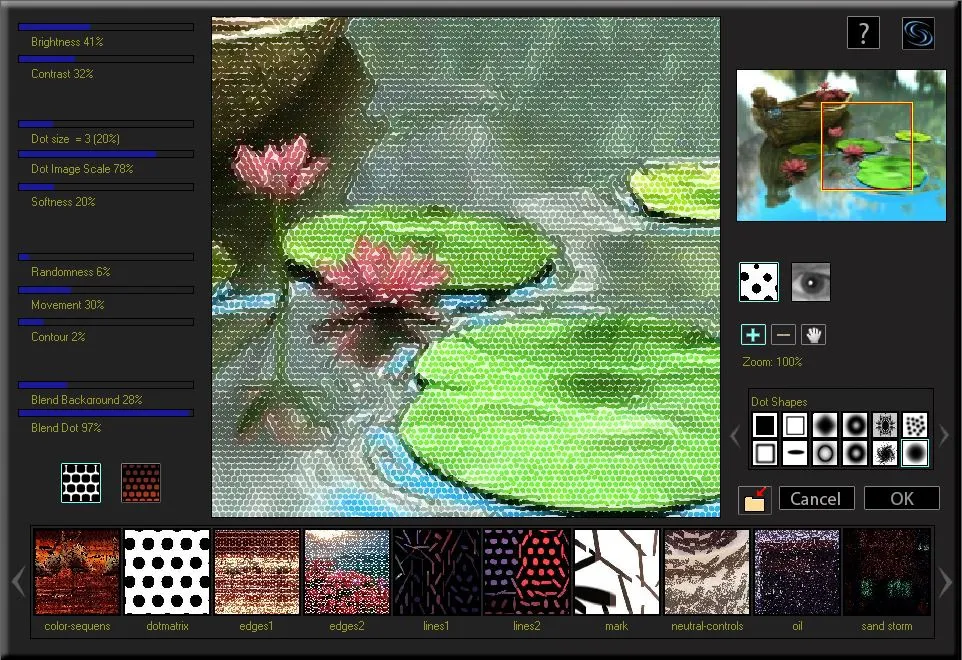962x660 pixels.
Task: Click the help question mark icon
Action: click(x=863, y=33)
